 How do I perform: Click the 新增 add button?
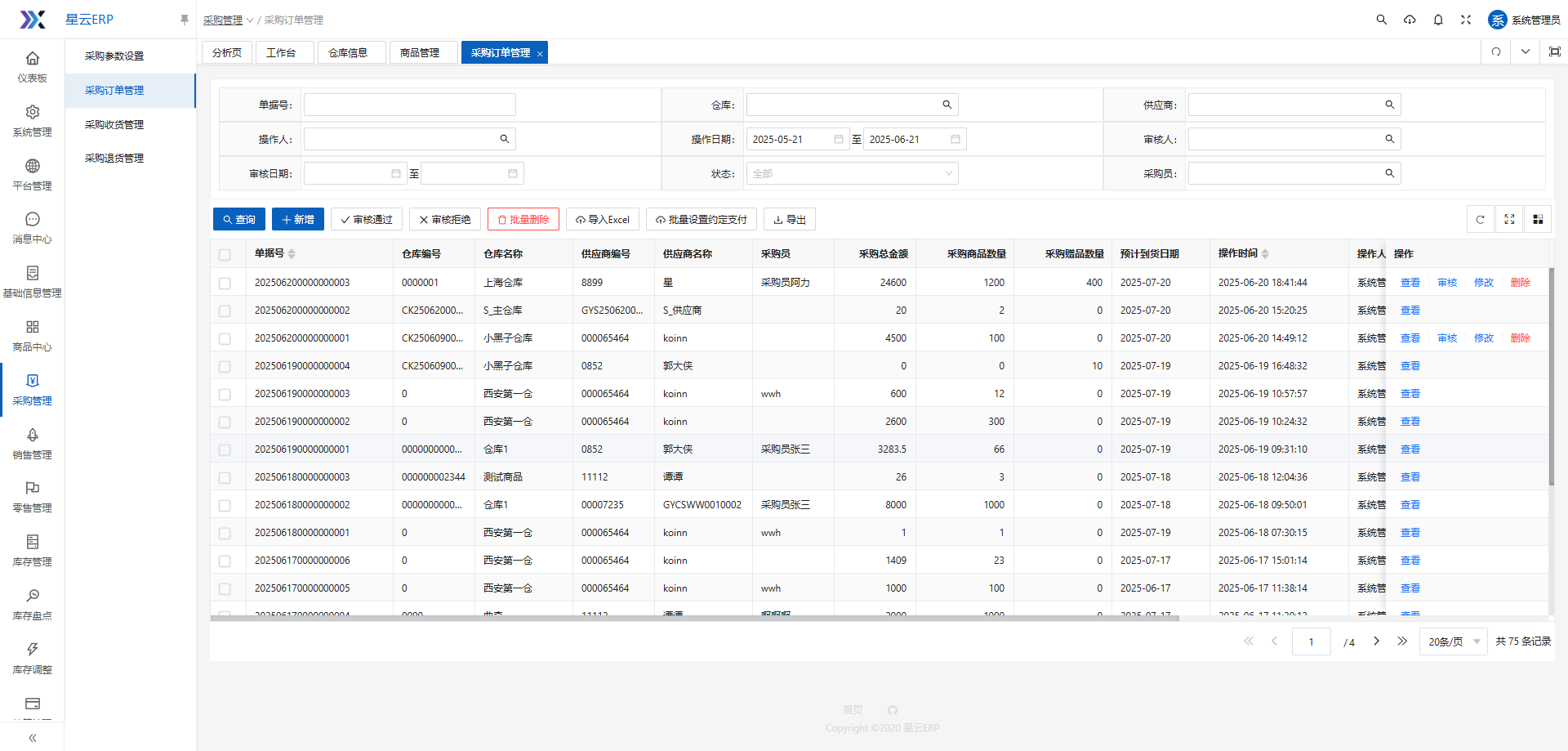(x=298, y=219)
